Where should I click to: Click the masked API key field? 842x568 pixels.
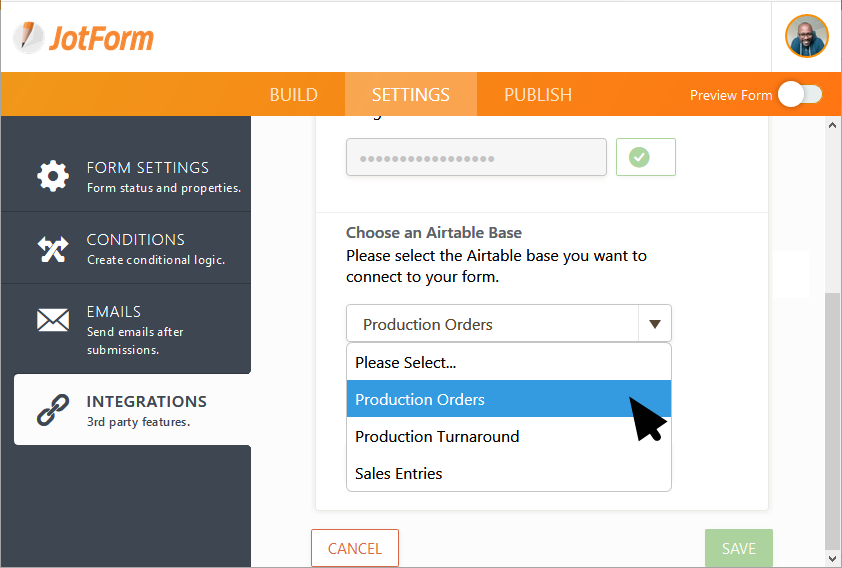[476, 158]
